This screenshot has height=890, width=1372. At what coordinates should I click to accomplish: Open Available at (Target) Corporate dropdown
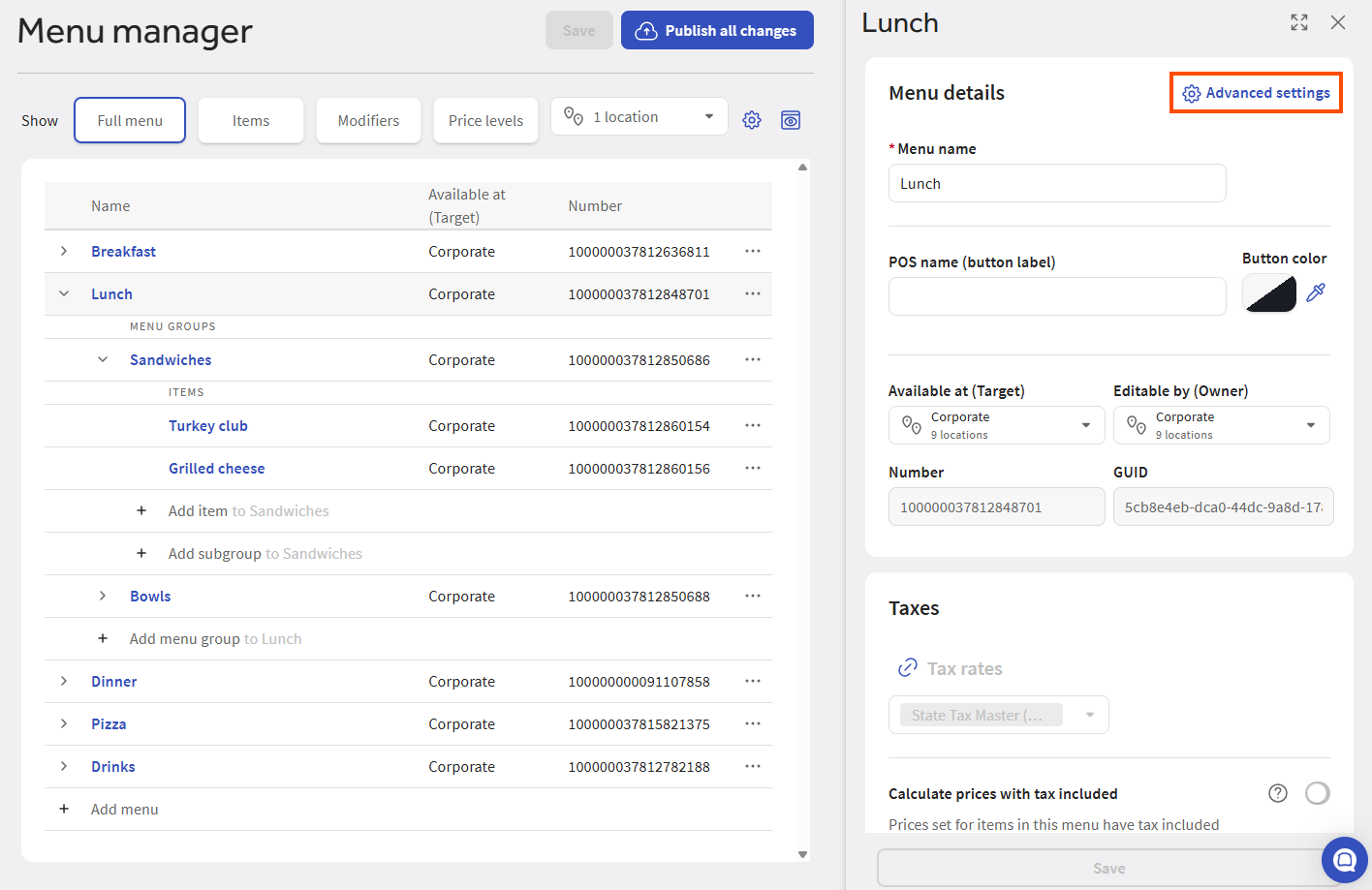tap(996, 425)
